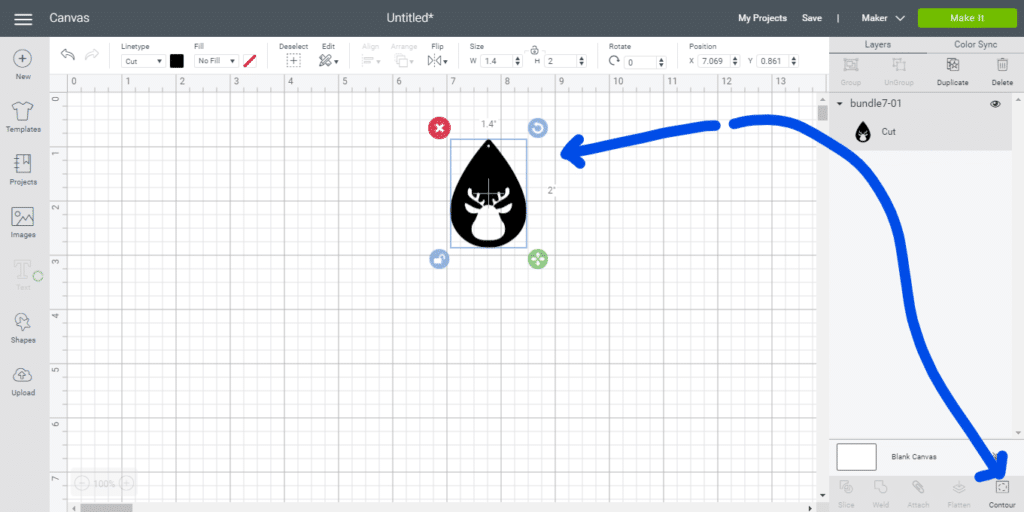Open the hamburger main menu

(22, 18)
